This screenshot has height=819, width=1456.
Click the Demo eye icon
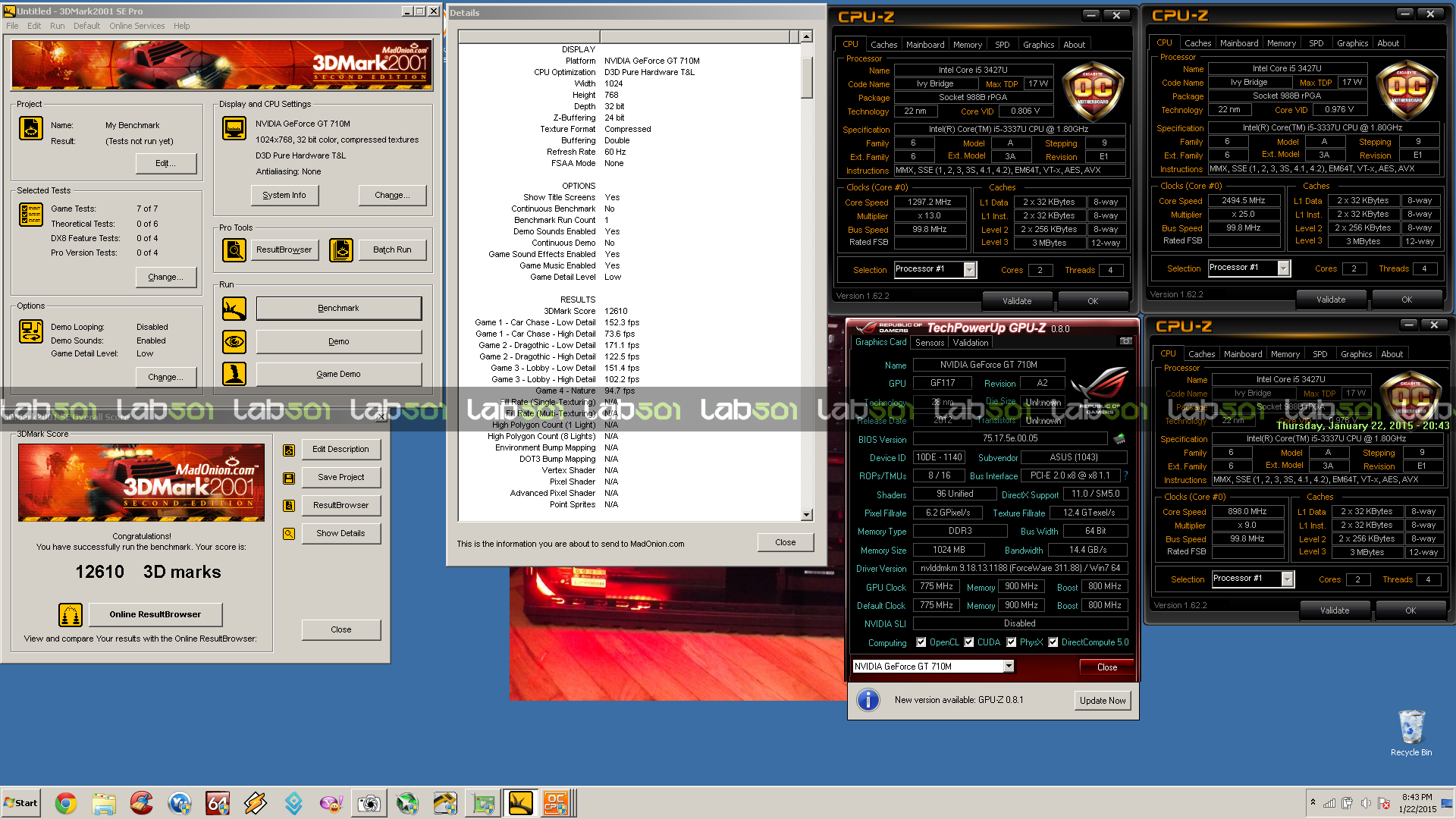tap(234, 342)
